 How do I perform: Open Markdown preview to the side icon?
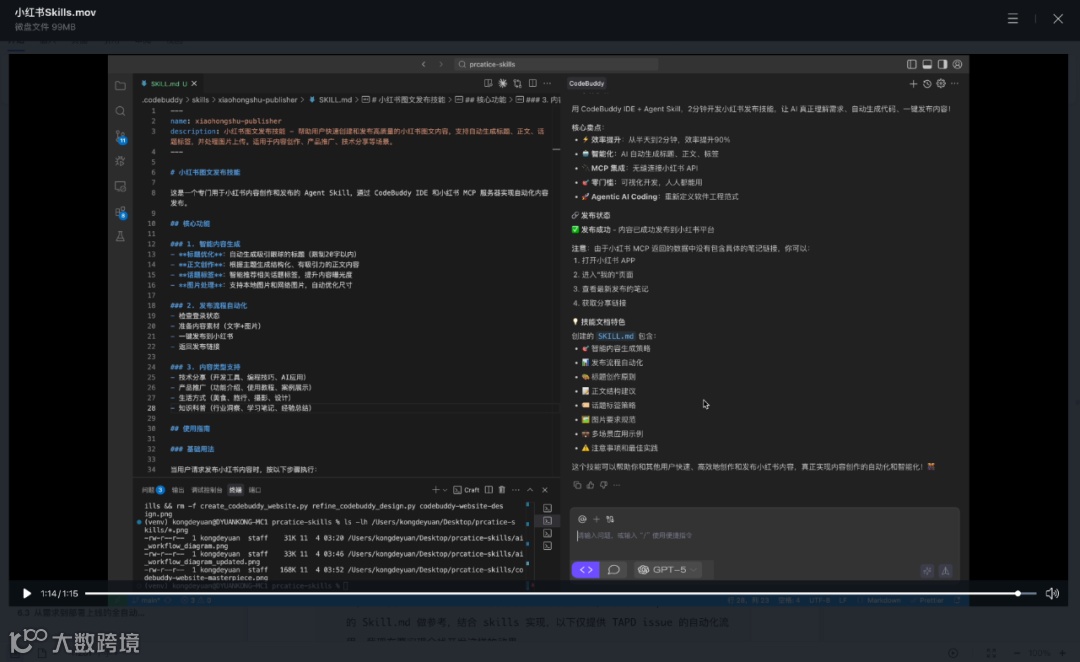tap(488, 83)
